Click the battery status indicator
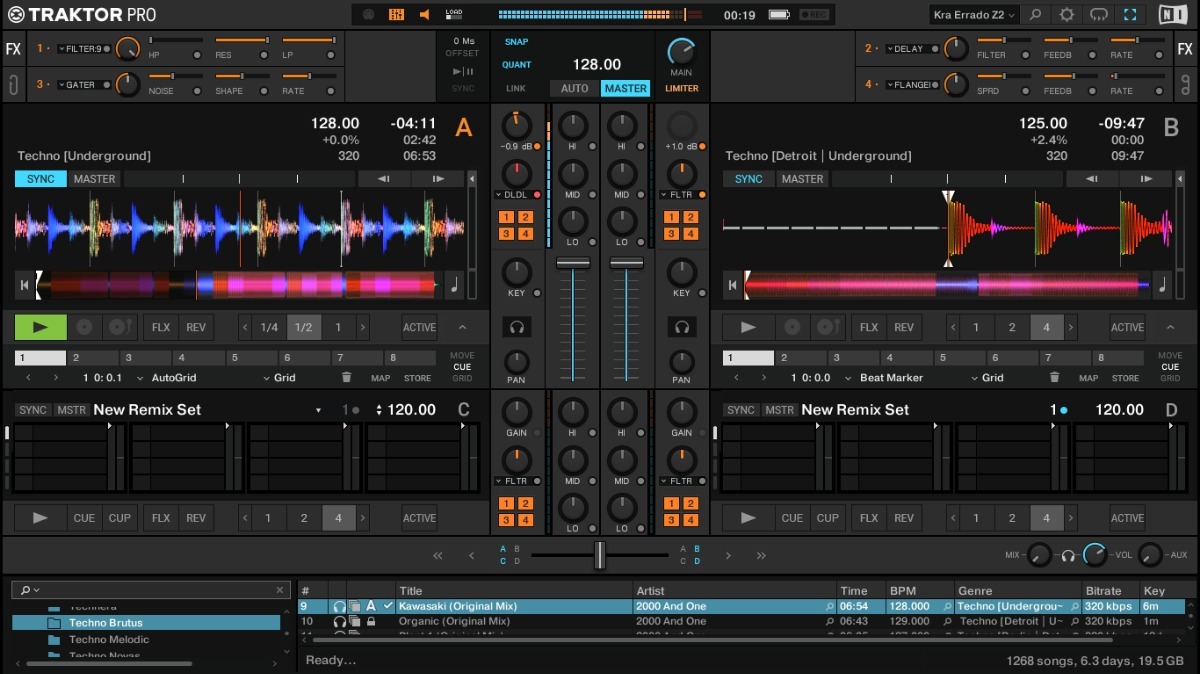 click(780, 15)
